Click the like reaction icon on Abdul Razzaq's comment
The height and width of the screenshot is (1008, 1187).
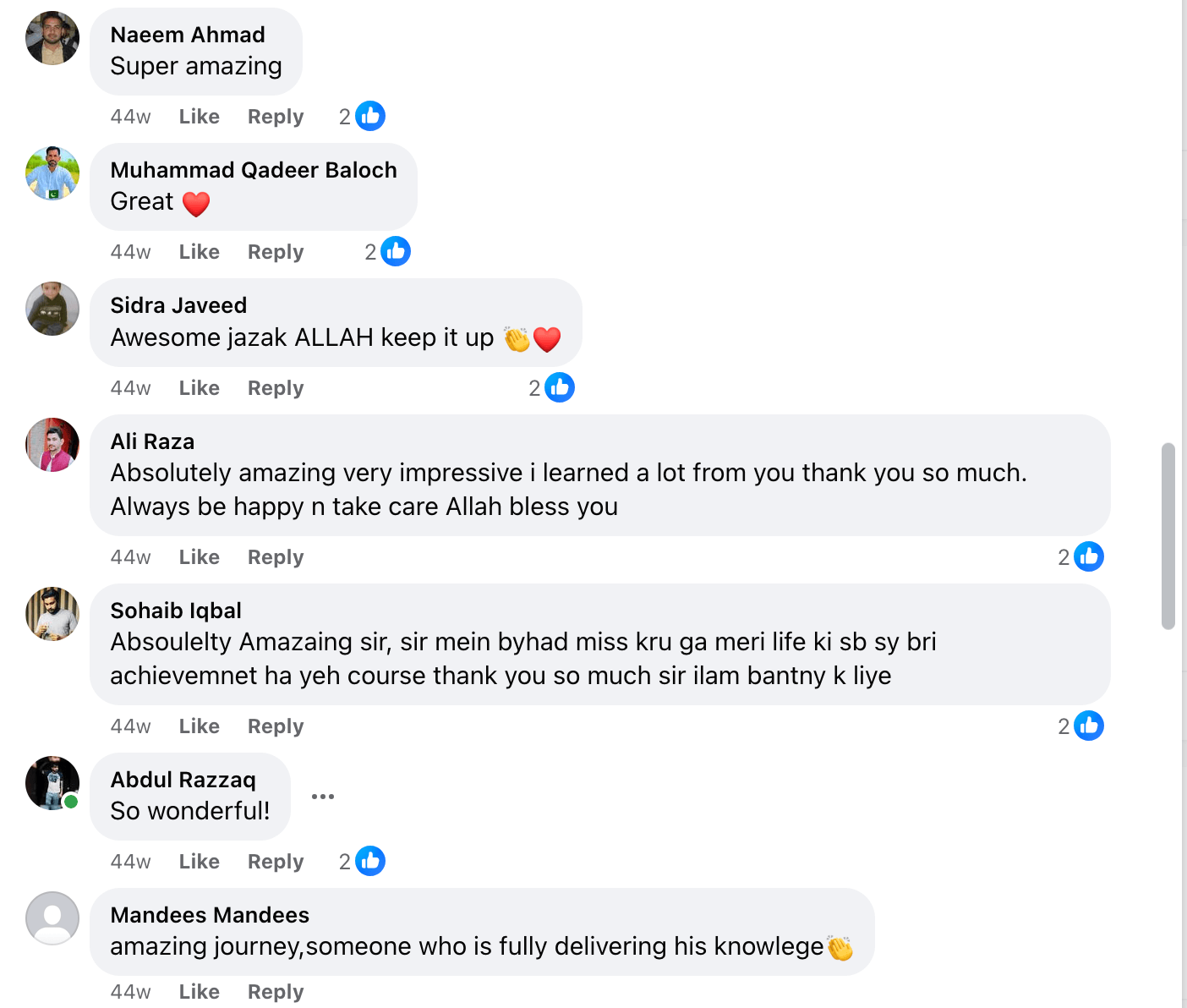(x=369, y=861)
